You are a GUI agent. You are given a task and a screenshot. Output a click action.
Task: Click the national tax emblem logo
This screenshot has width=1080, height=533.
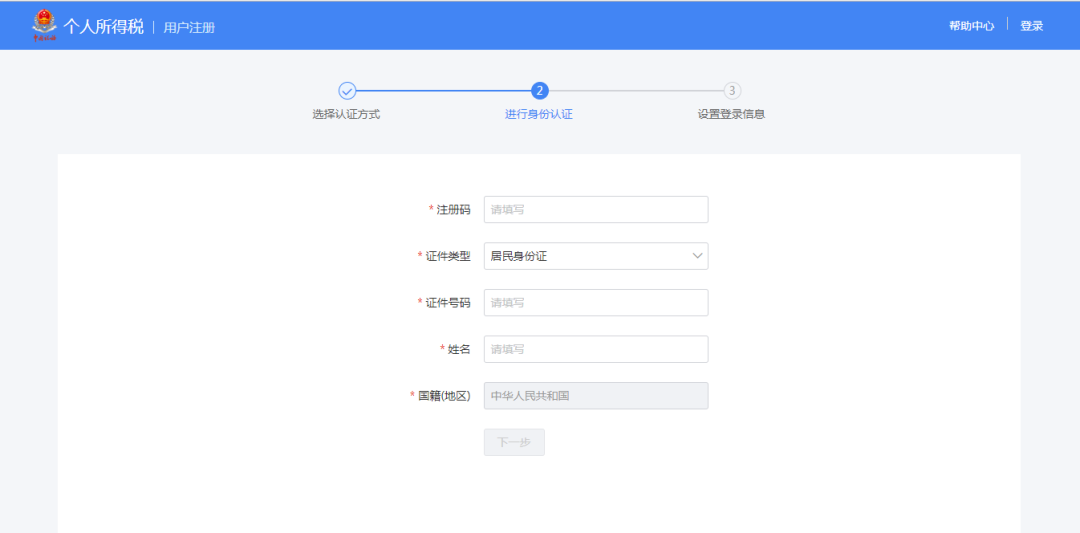[45, 25]
